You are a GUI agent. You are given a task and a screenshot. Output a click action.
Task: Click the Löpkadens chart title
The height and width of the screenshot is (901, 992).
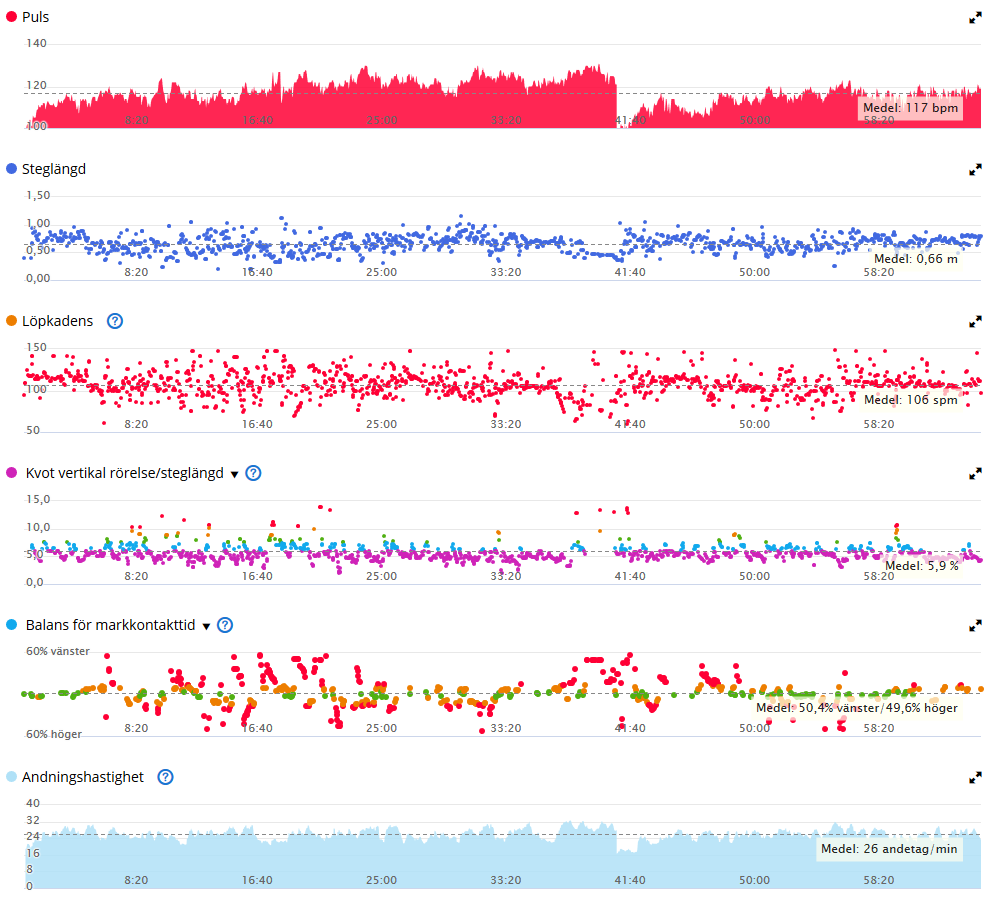[58, 321]
